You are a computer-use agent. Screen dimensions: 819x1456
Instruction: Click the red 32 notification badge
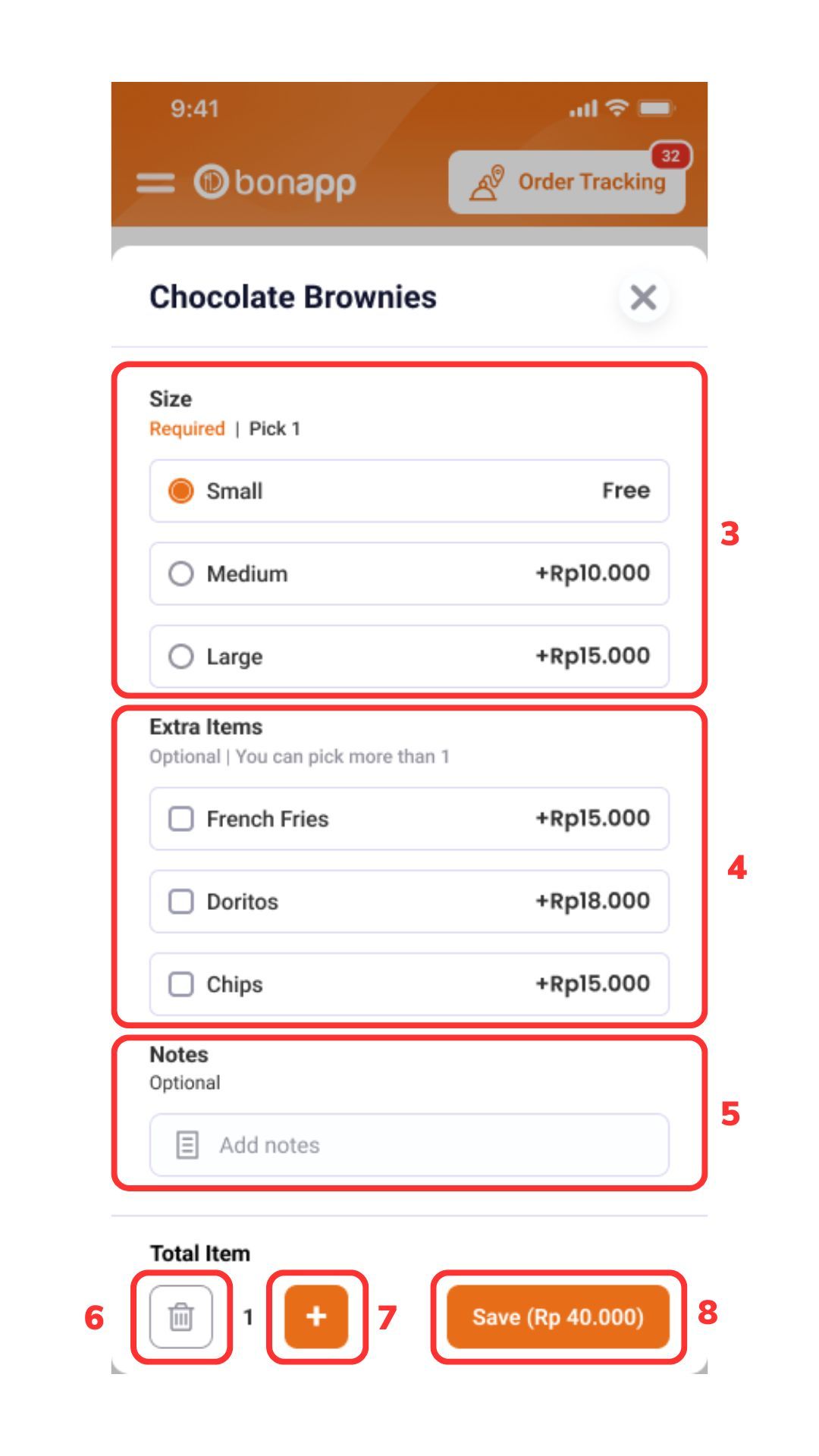[670, 156]
